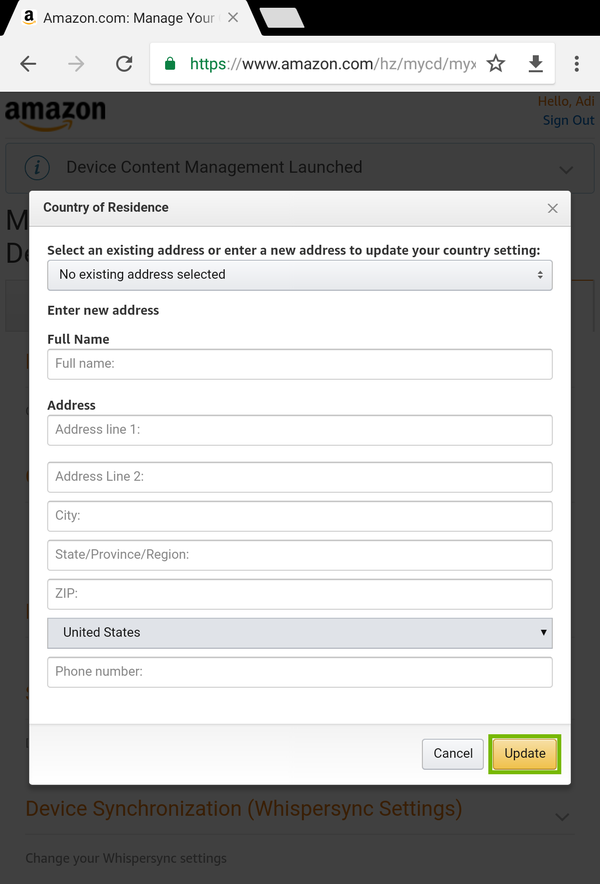The width and height of the screenshot is (600, 884).
Task: Switch to the Amazon.com browser tab
Action: (x=120, y=18)
